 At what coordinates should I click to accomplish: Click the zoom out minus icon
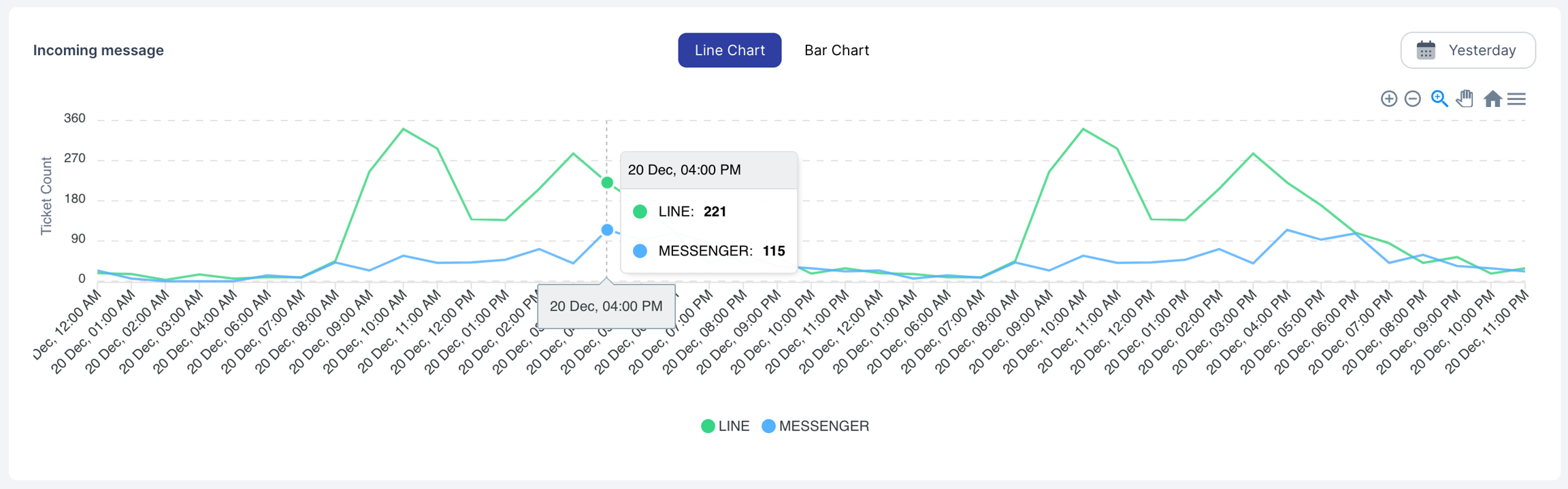coord(1413,99)
